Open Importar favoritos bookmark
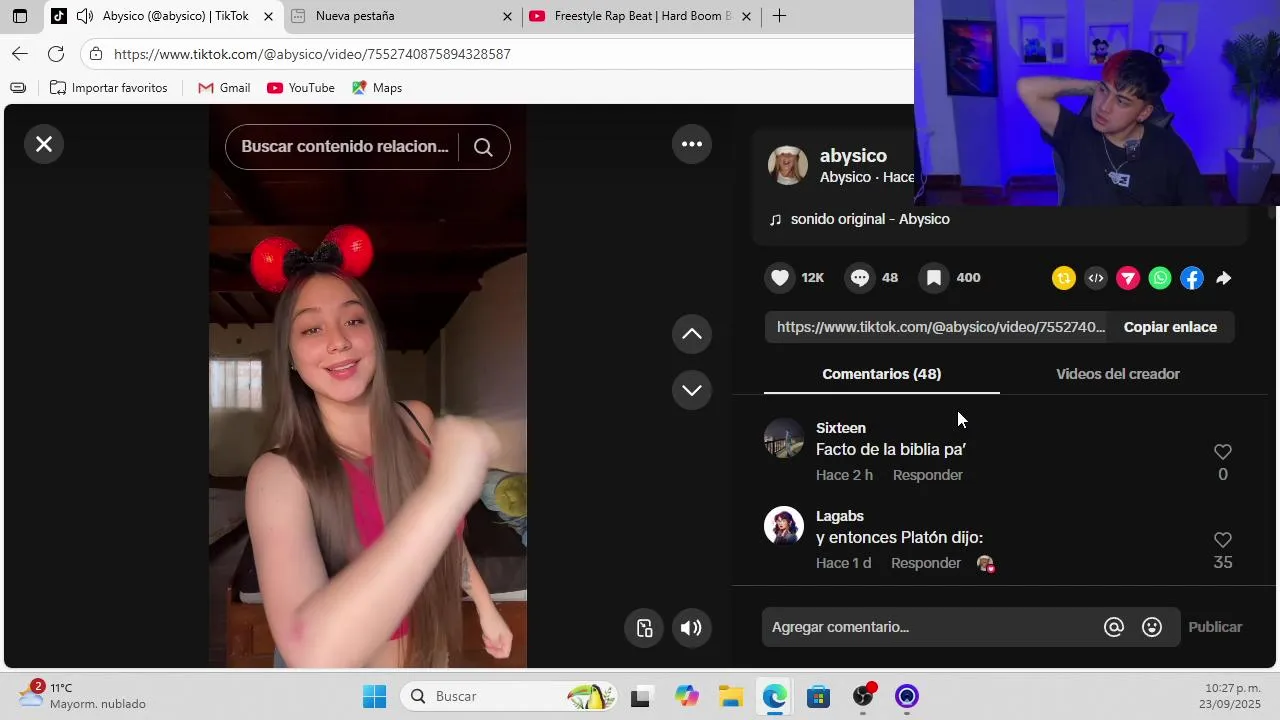 click(109, 88)
